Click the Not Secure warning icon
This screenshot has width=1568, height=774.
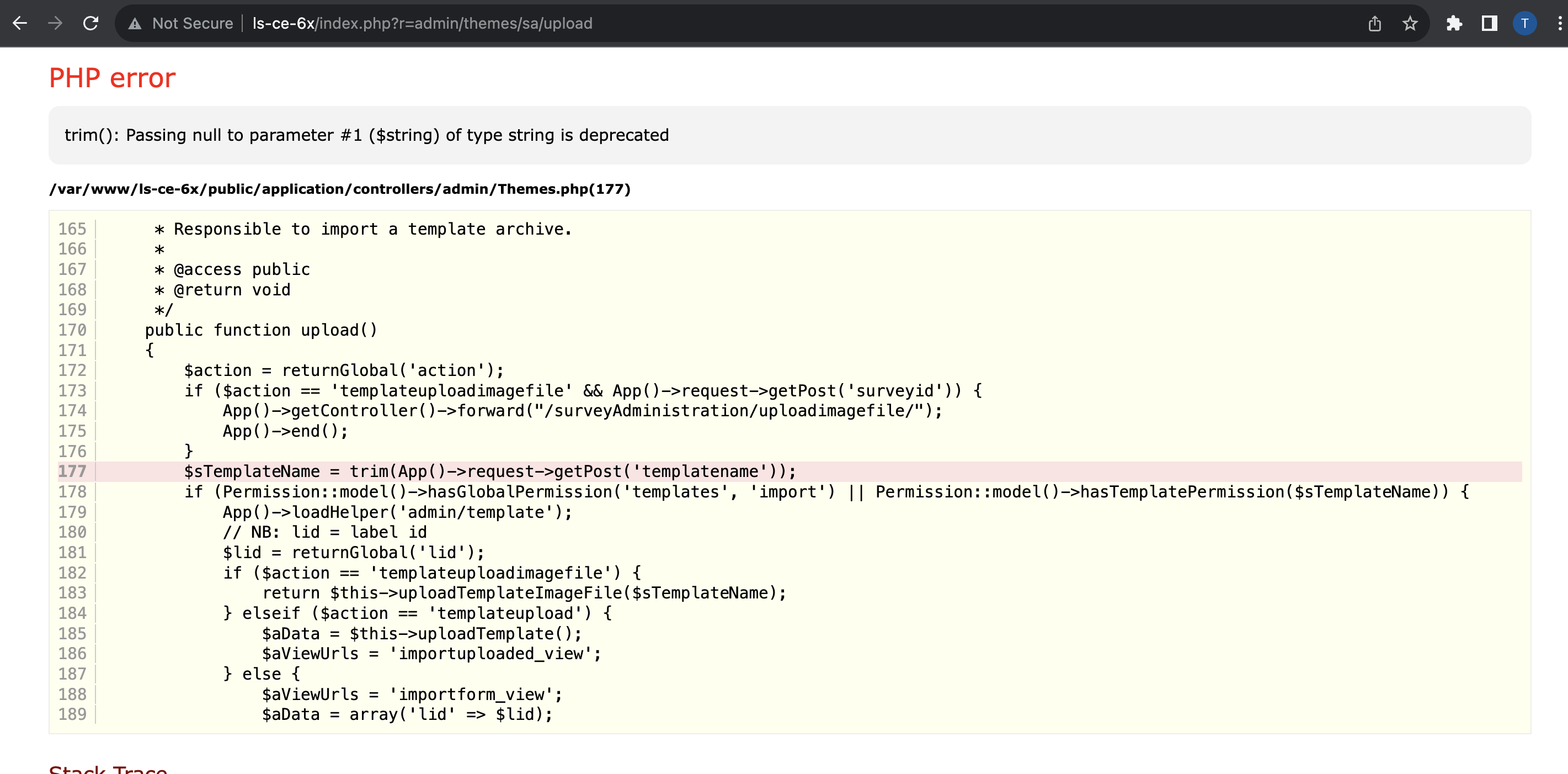tap(135, 24)
